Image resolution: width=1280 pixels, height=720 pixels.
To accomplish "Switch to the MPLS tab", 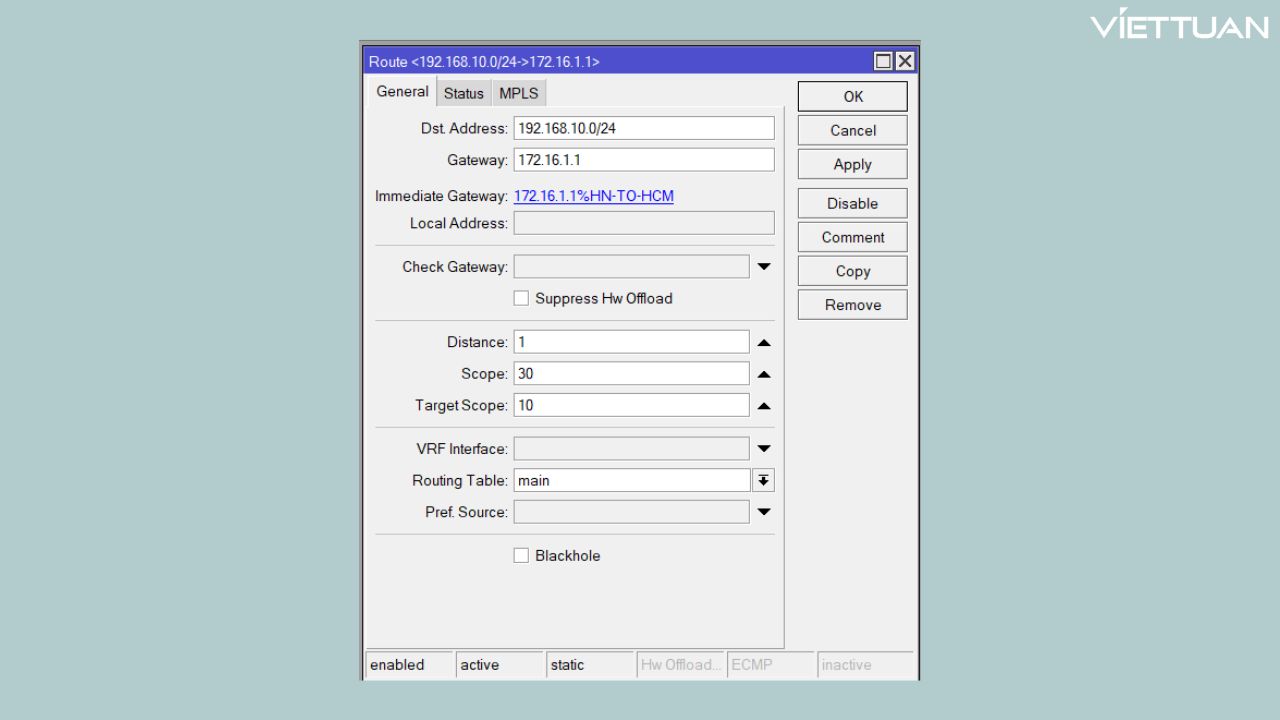I will coord(518,92).
